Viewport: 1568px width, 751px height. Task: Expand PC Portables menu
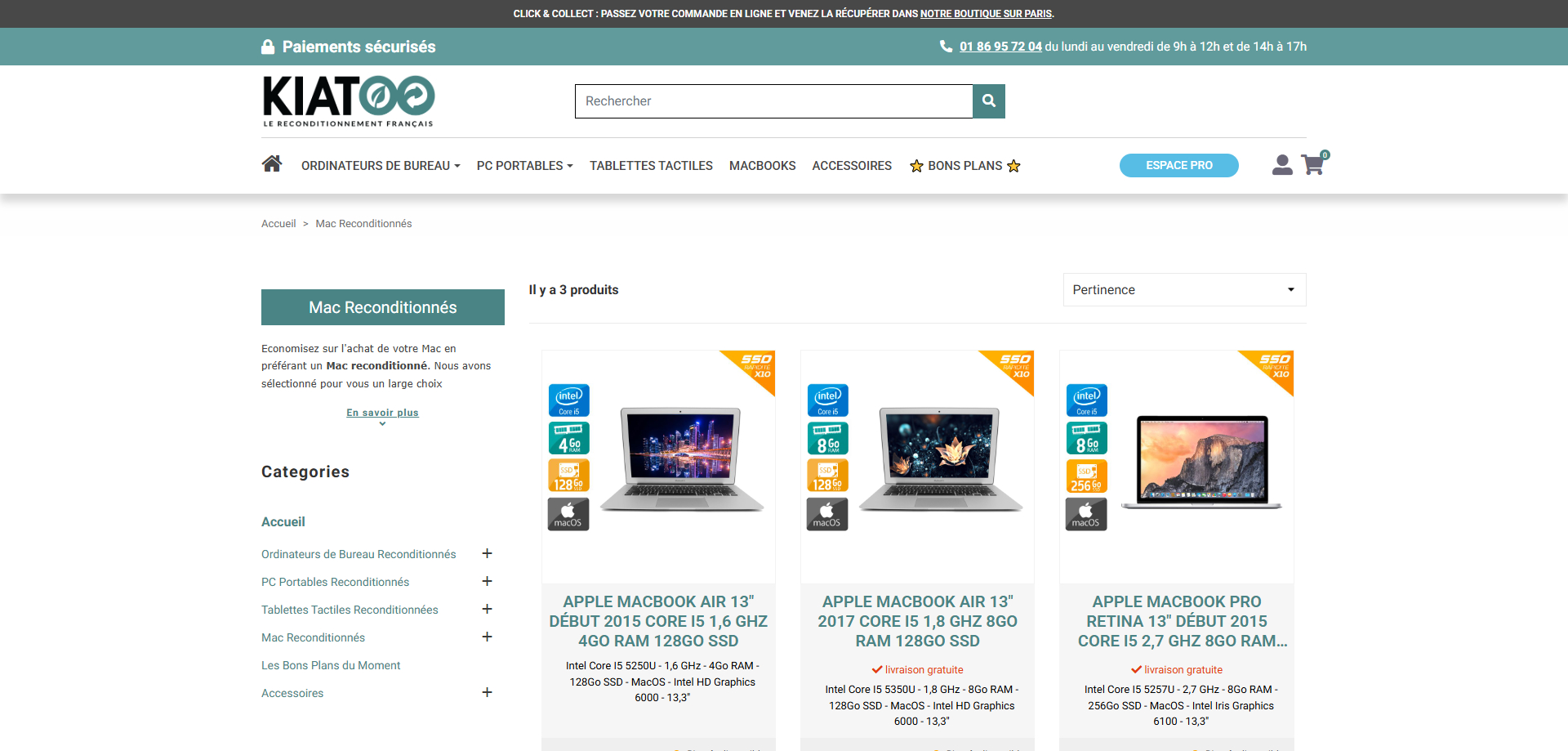(x=524, y=166)
